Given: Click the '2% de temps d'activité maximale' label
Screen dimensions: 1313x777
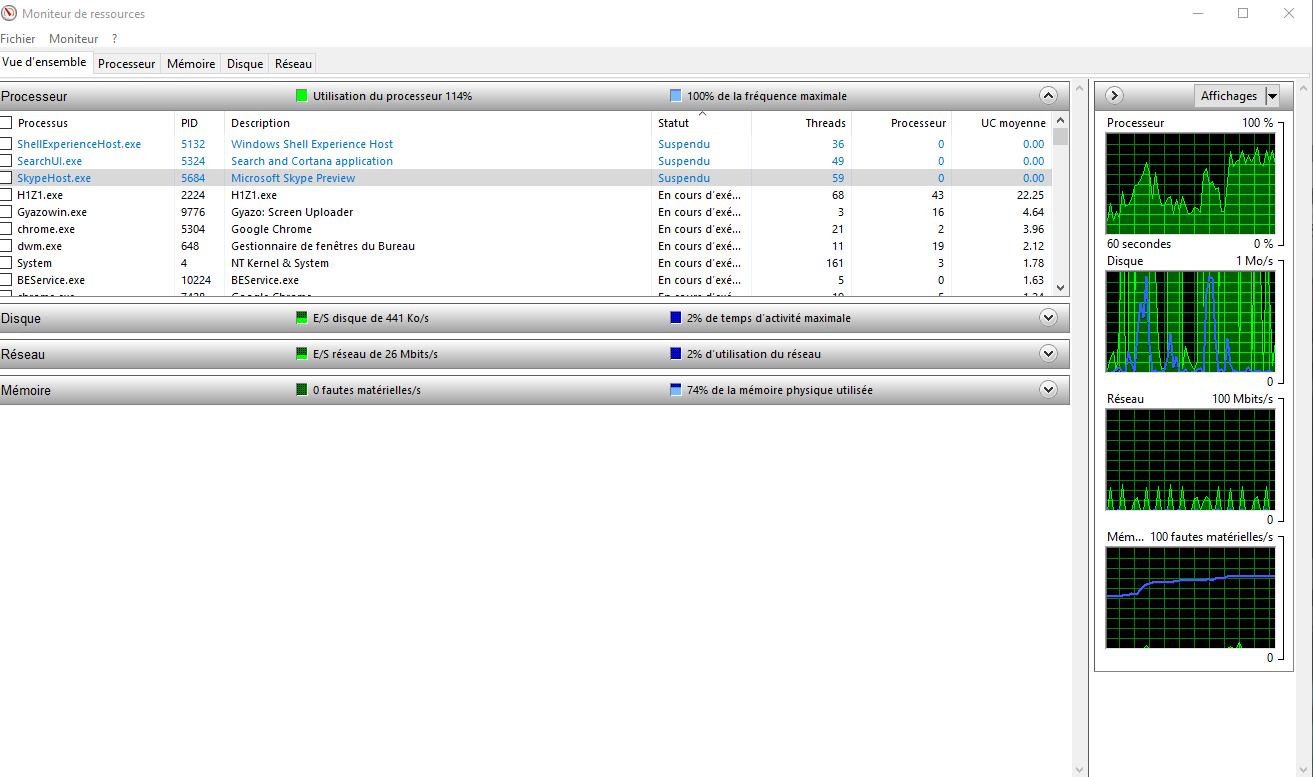Looking at the screenshot, I should (769, 318).
